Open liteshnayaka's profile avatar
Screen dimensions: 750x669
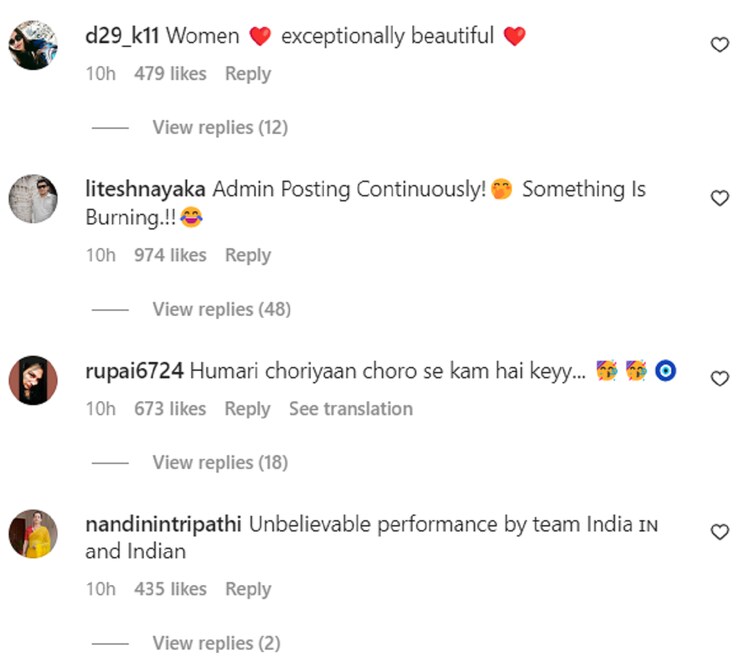(x=33, y=199)
